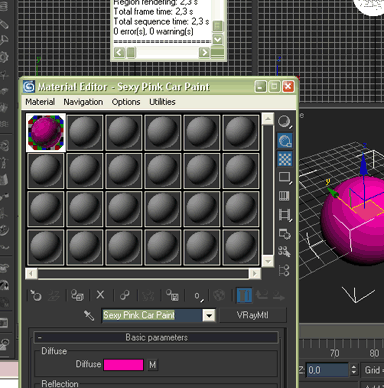
Task: Click frame 80 on the timeline
Action: tap(374, 353)
